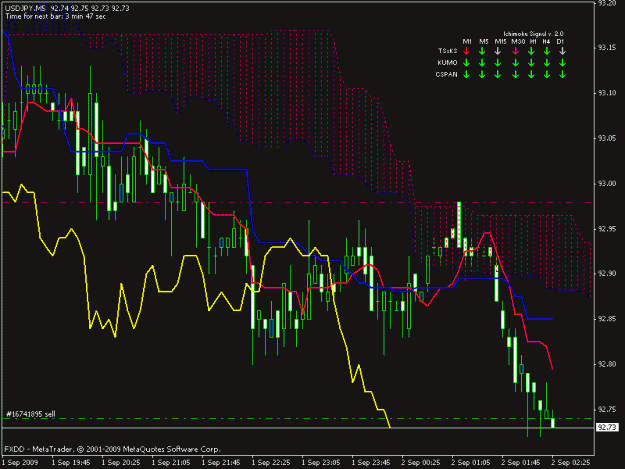Click the KUMO signal arrow for M5
This screenshot has width=625, height=469.
[x=482, y=63]
